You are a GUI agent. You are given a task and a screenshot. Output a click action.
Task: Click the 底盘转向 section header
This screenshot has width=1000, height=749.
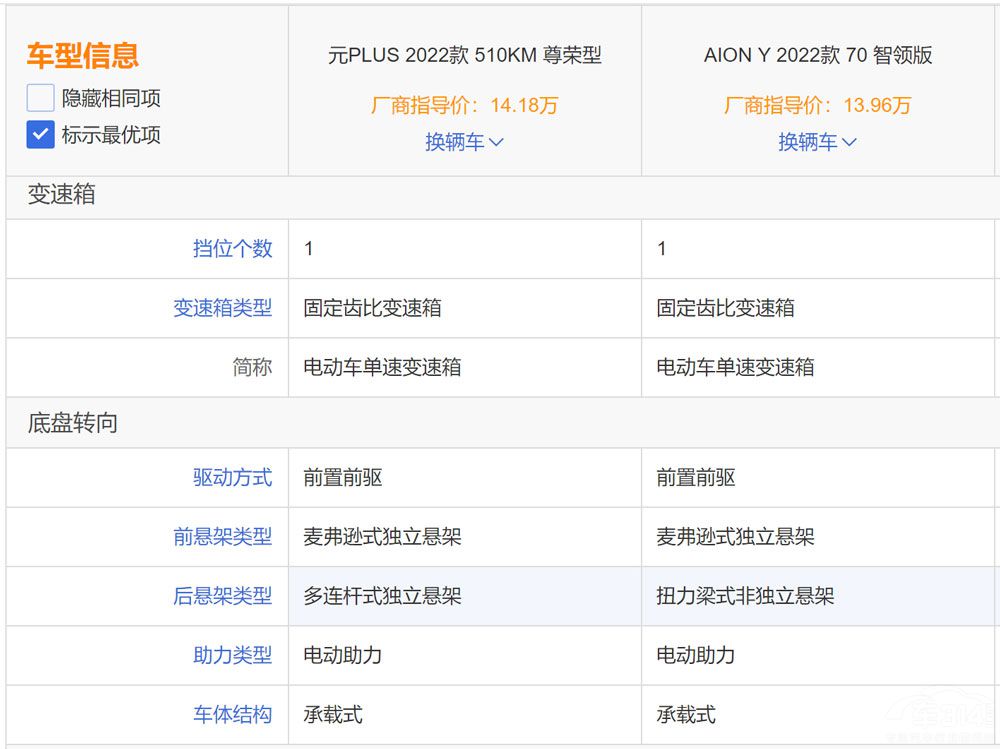pyautogui.click(x=72, y=423)
